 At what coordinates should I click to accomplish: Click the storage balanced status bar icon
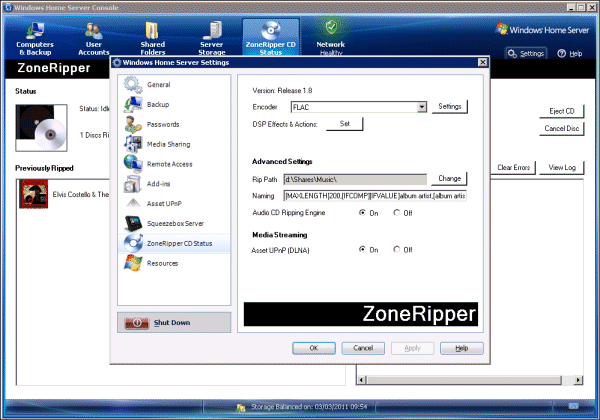pos(241,408)
